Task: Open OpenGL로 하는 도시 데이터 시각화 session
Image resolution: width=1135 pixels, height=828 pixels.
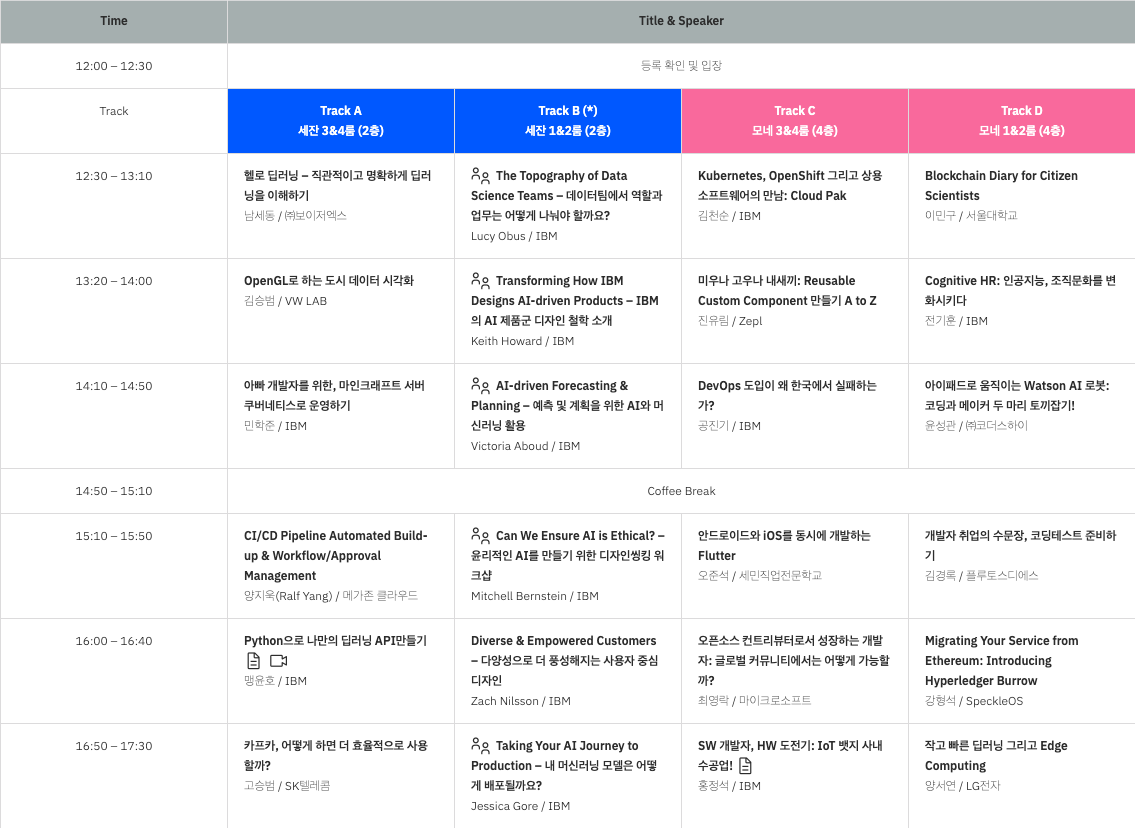Action: 329,280
